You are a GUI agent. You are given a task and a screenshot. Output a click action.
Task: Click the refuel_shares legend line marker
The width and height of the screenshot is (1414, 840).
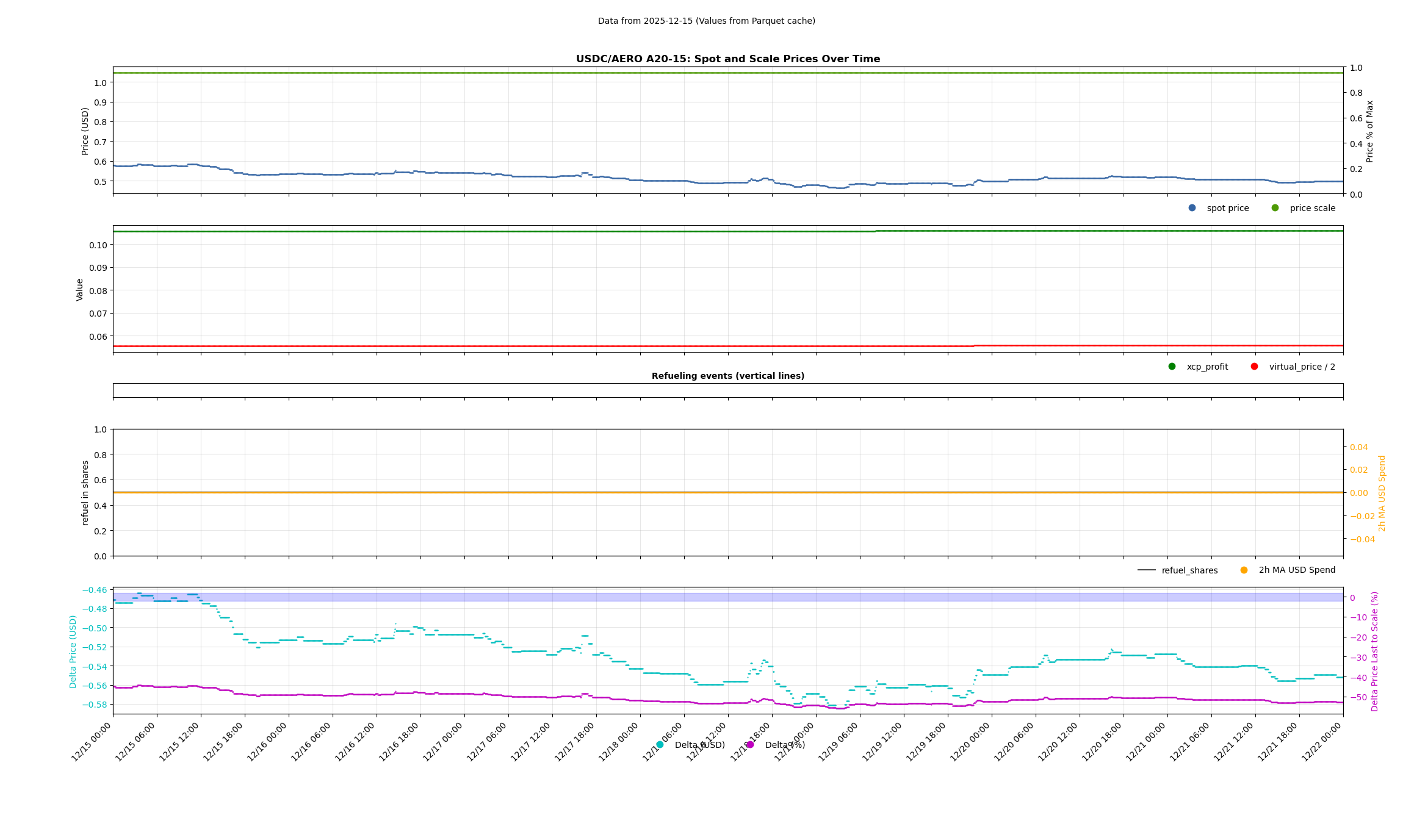(x=1146, y=570)
